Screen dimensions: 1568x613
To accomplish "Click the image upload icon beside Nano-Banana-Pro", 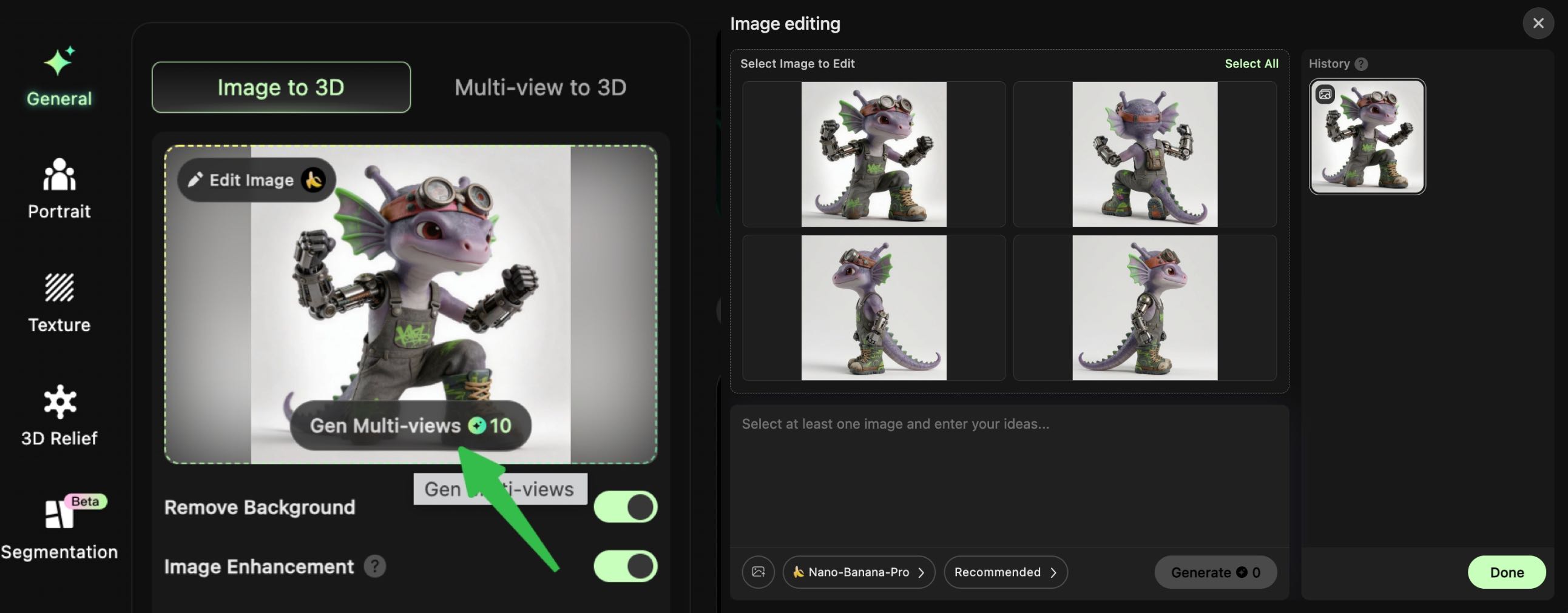I will coord(757,572).
